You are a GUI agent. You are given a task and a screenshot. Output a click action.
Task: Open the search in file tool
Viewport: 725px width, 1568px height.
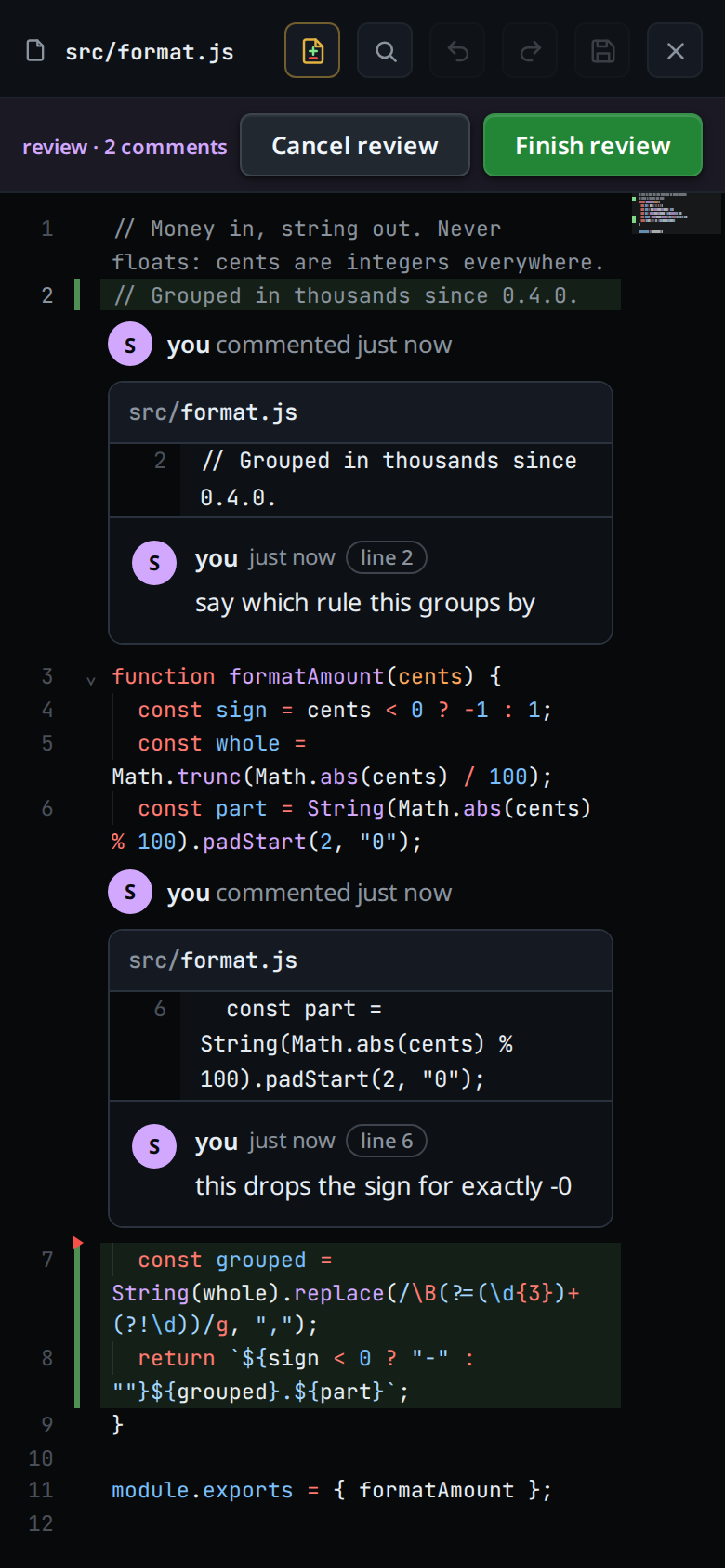[x=385, y=50]
